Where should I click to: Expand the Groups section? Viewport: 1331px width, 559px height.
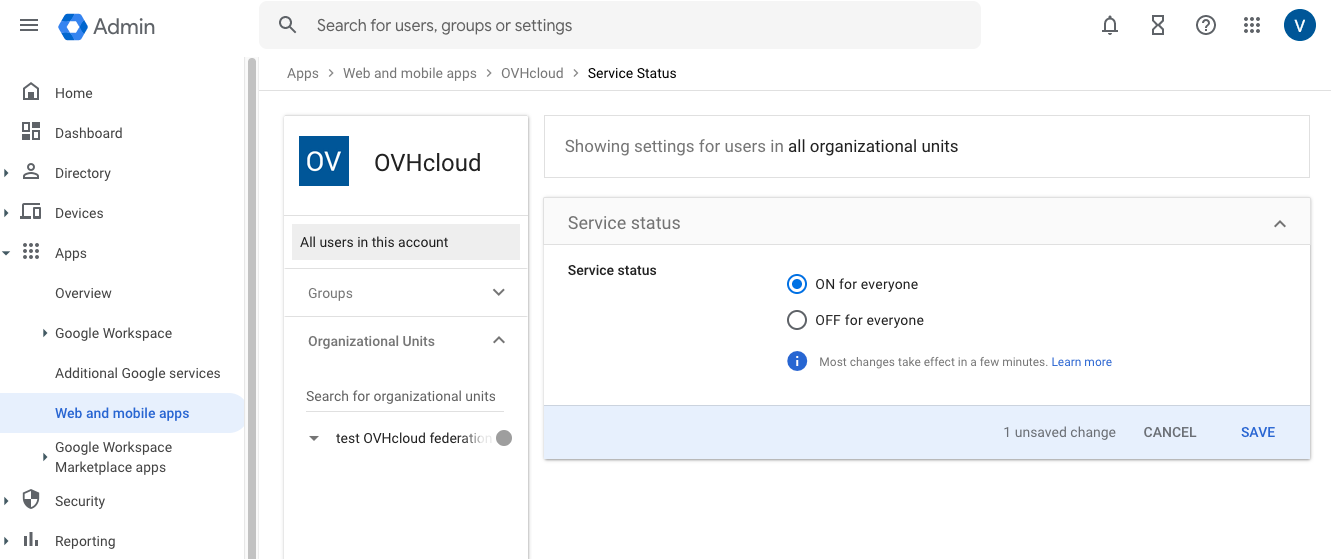499,293
